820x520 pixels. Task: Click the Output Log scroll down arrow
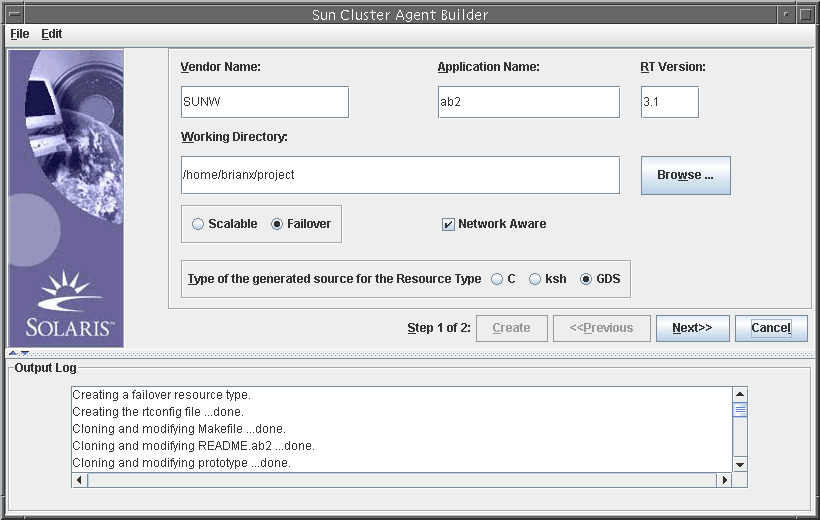click(x=740, y=465)
